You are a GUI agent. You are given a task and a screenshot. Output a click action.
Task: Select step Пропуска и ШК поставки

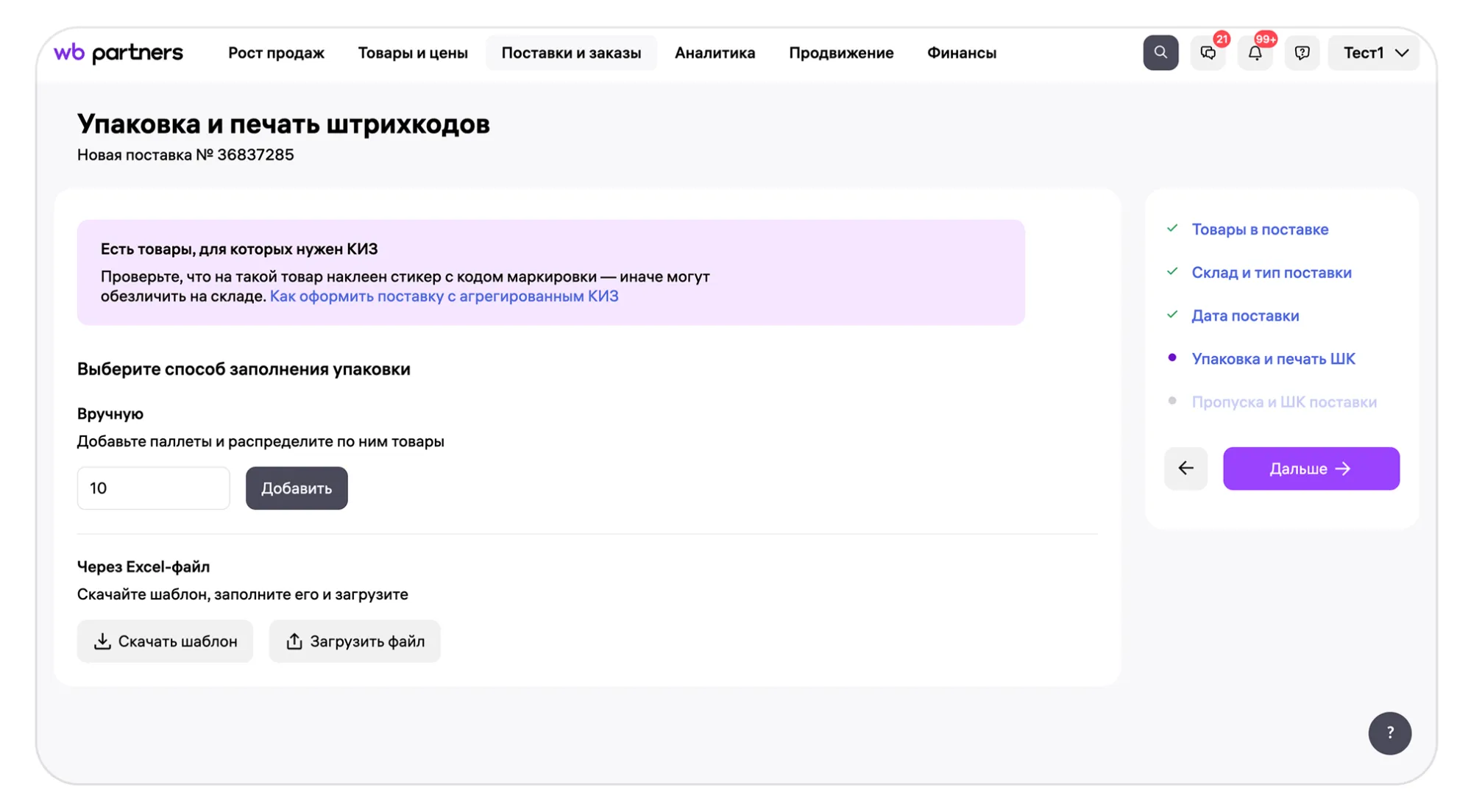coord(1284,402)
